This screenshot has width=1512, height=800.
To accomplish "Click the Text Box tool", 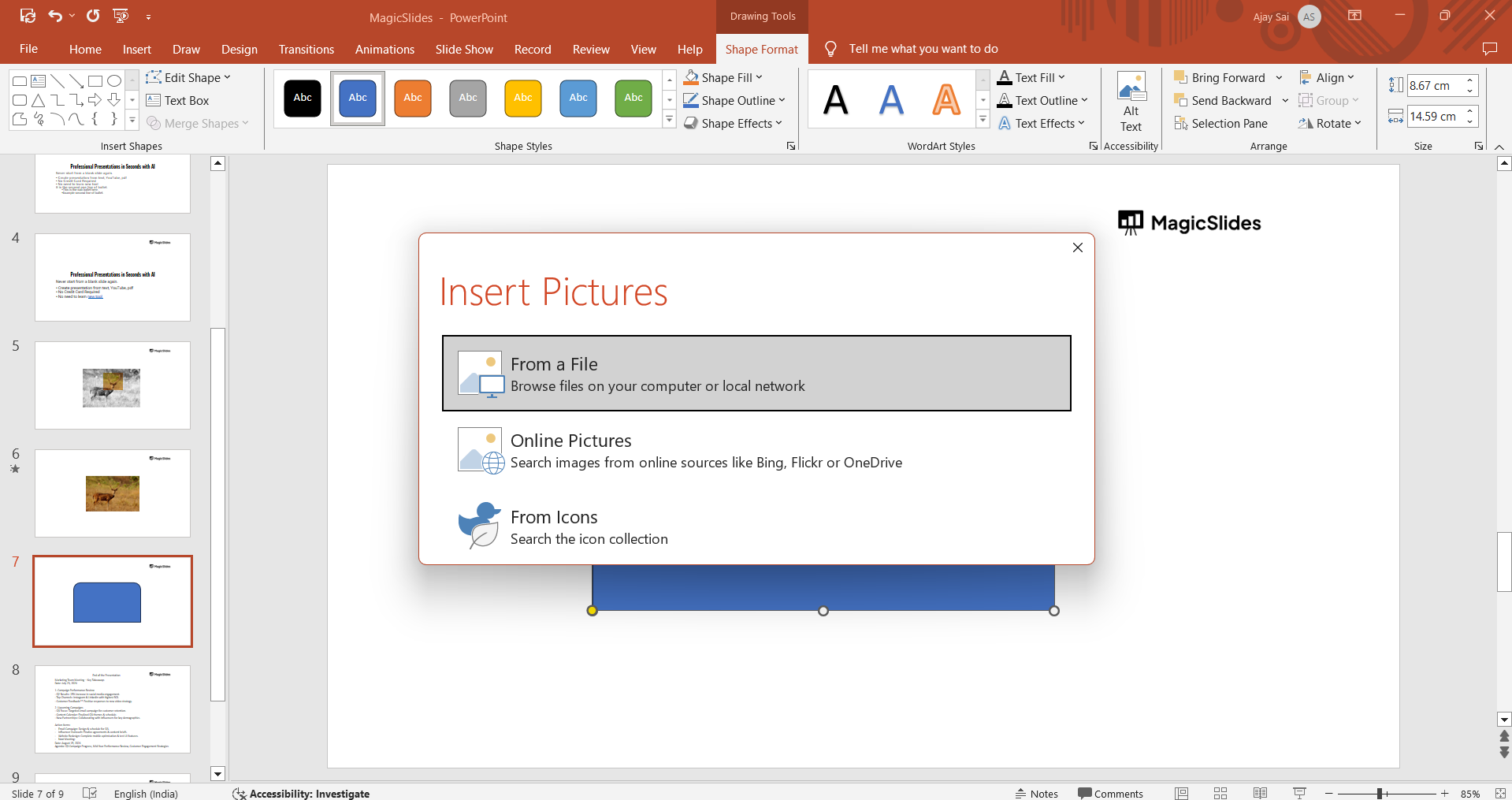I will tap(177, 101).
